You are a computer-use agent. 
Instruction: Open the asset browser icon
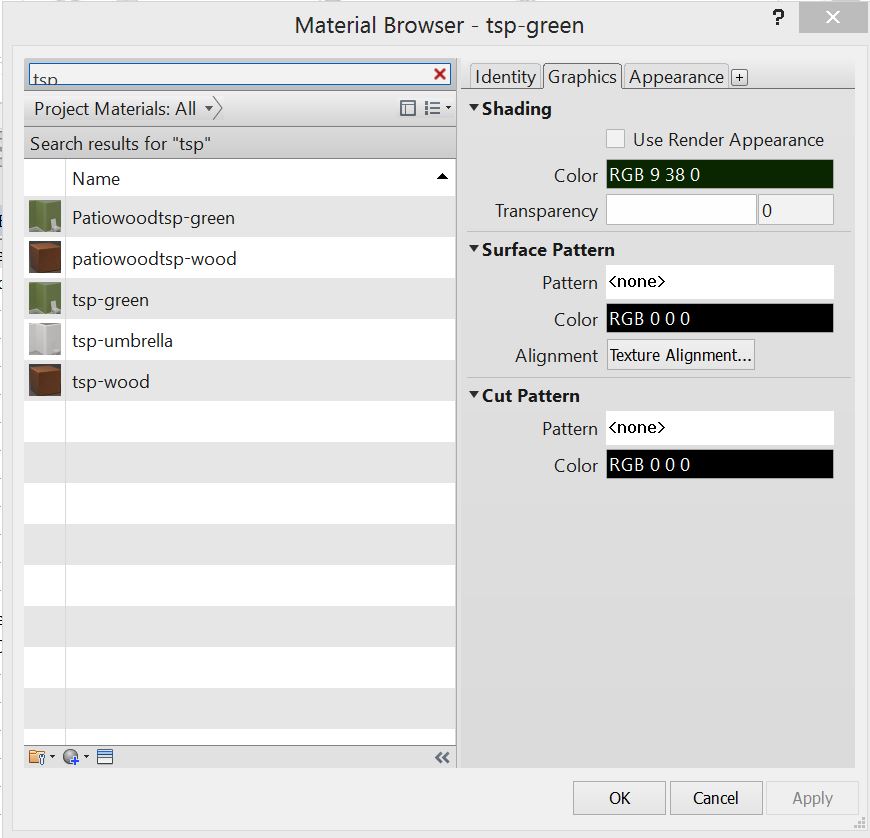pyautogui.click(x=105, y=757)
